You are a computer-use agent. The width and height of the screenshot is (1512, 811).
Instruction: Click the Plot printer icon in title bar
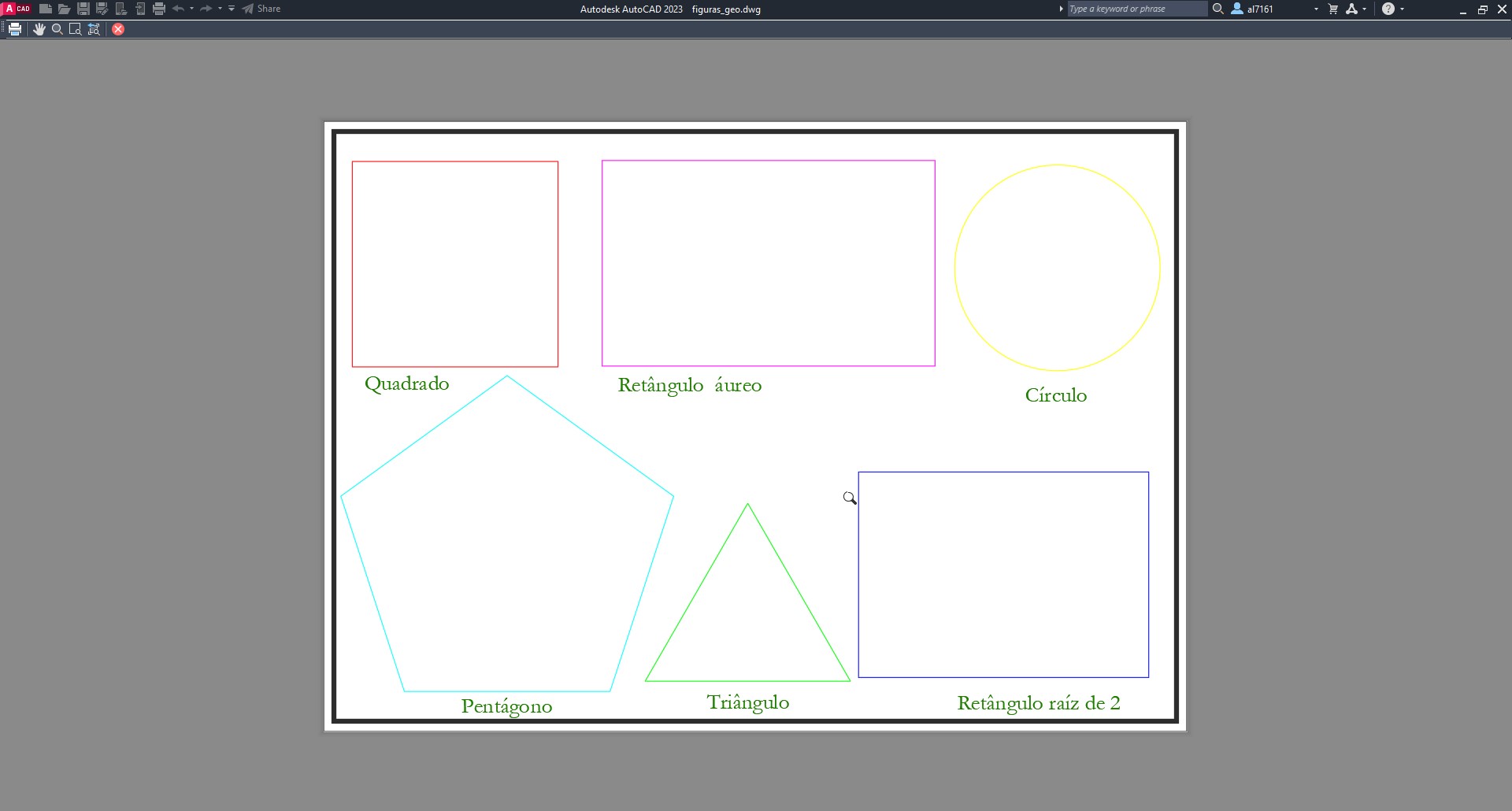(159, 9)
